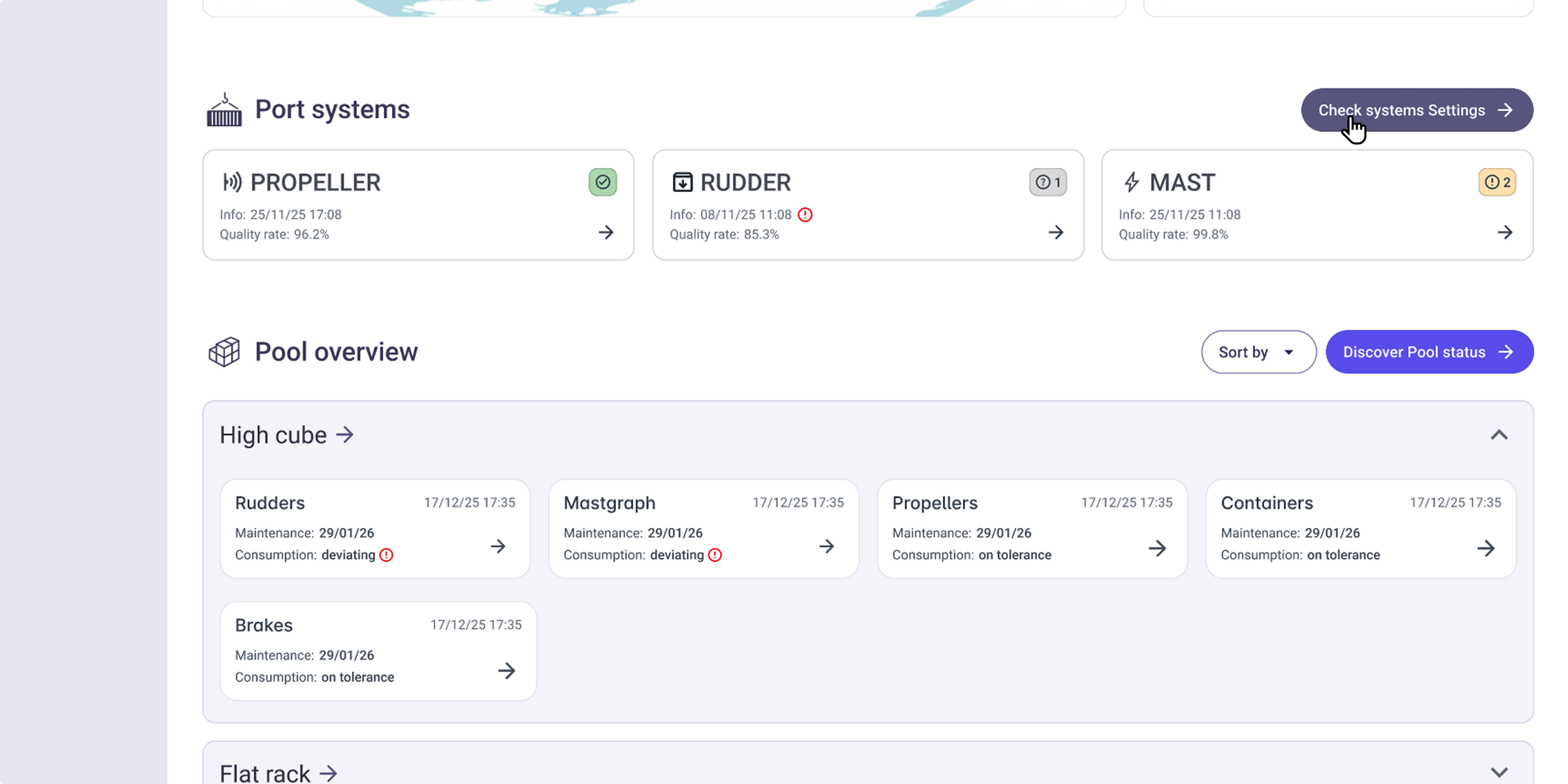Click the cube icon next to Pool overview

tap(223, 351)
